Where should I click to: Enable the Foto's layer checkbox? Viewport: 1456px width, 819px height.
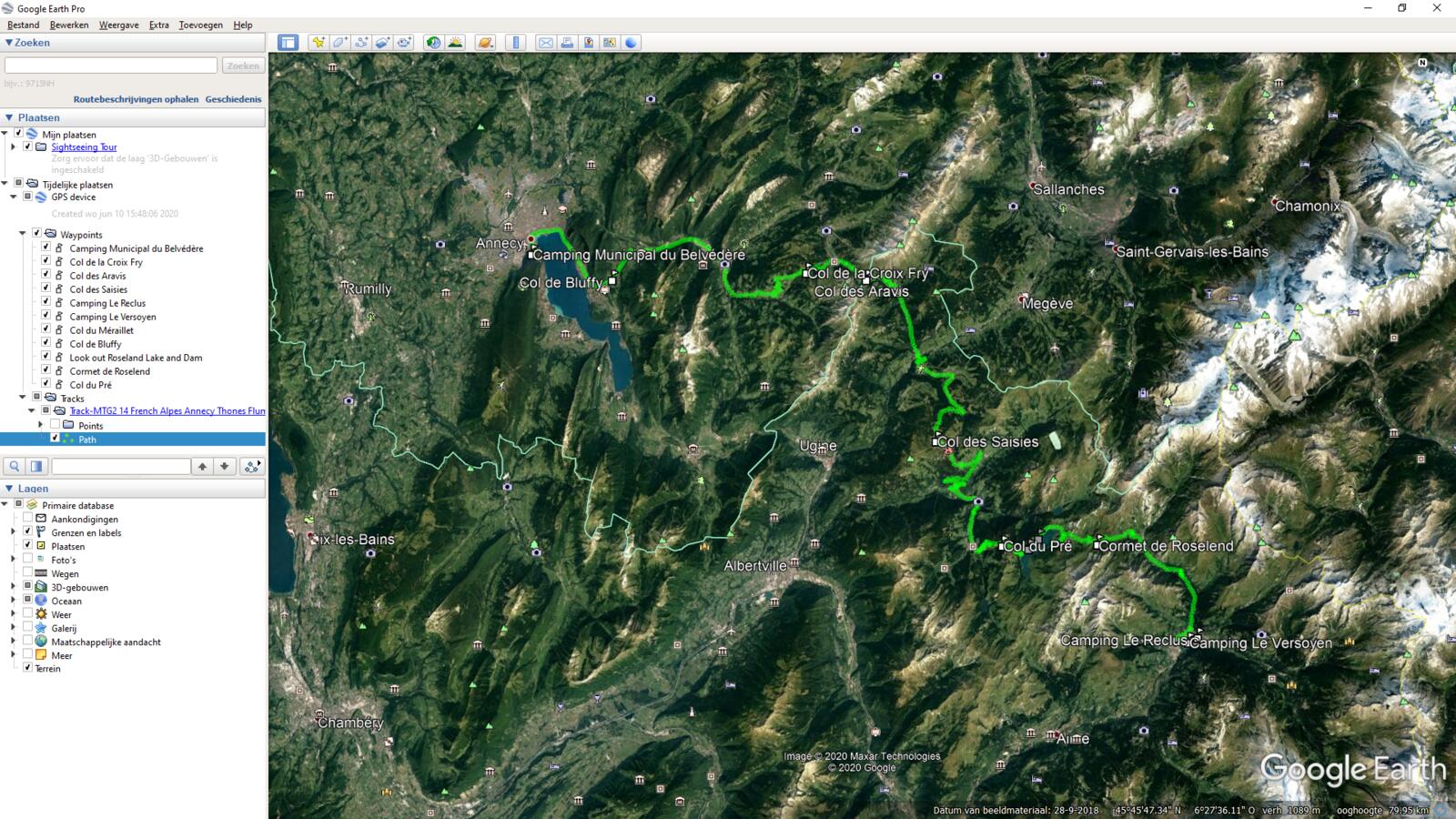point(27,559)
